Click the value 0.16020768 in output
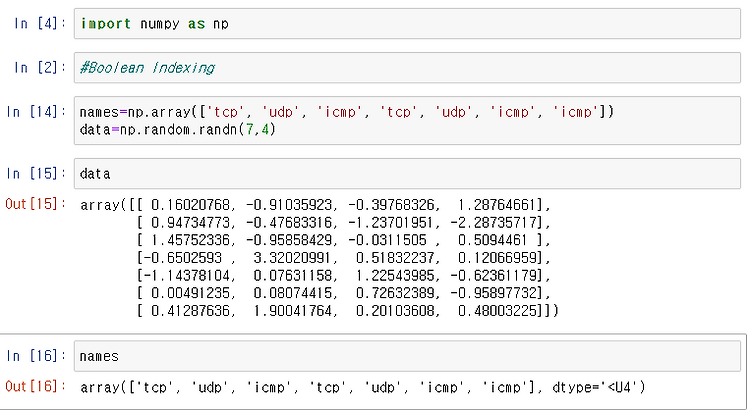Image resolution: width=750 pixels, height=410 pixels. coord(190,205)
